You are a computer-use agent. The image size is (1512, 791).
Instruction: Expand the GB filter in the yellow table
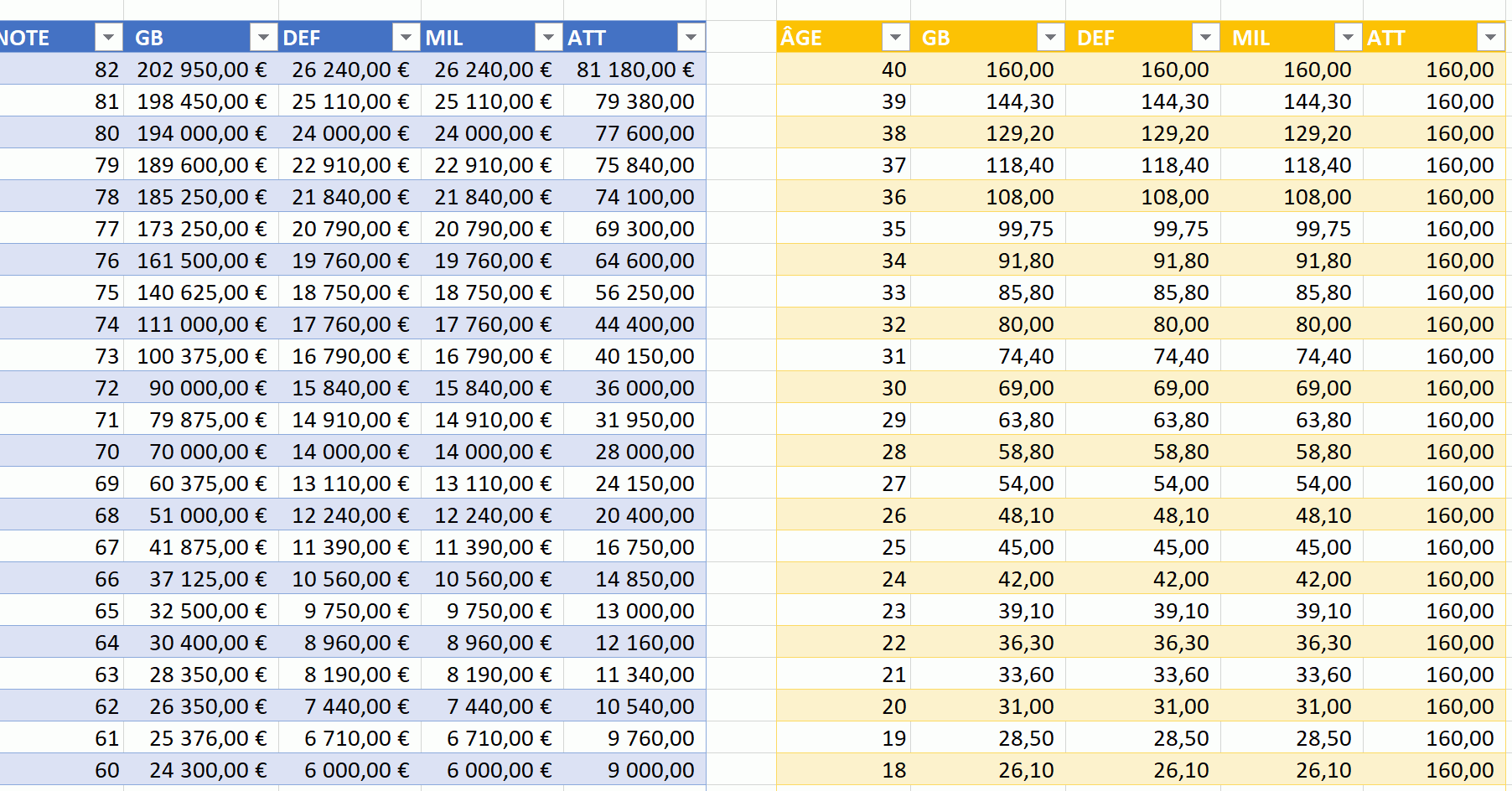coord(1050,38)
